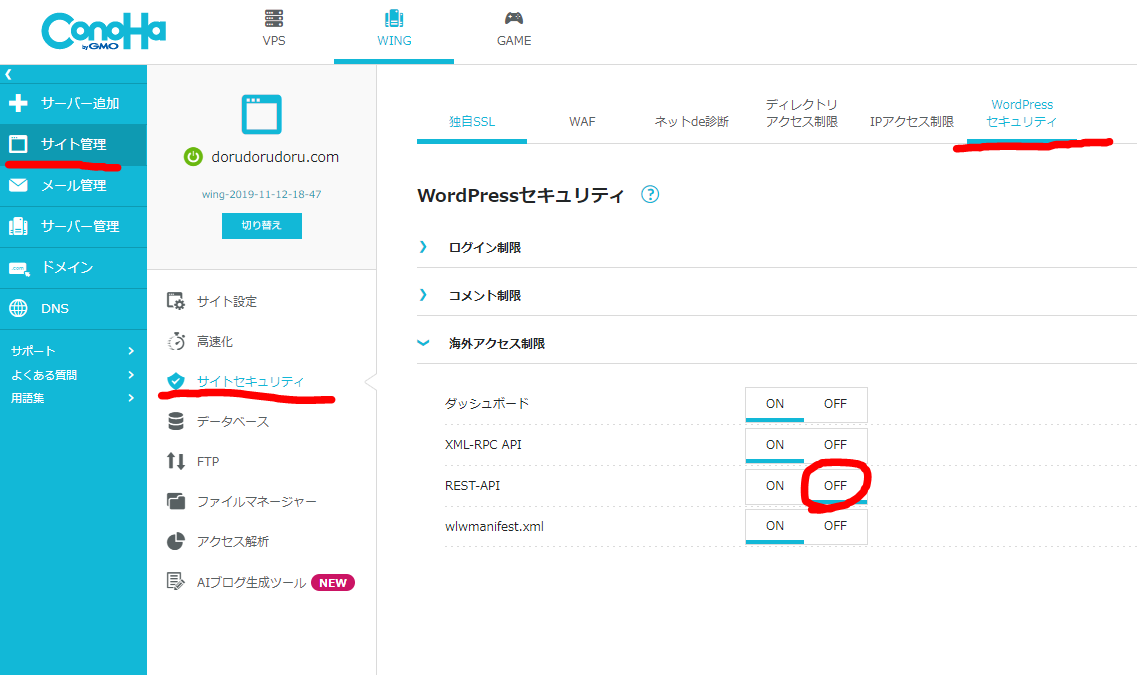Click the 切り替え button
The image size is (1137, 675).
[x=262, y=225]
